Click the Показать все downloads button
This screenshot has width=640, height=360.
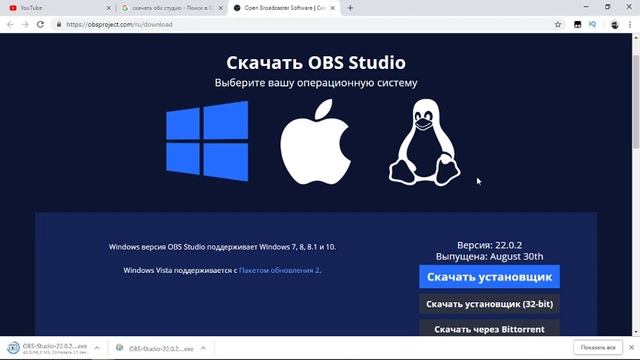(x=598, y=347)
